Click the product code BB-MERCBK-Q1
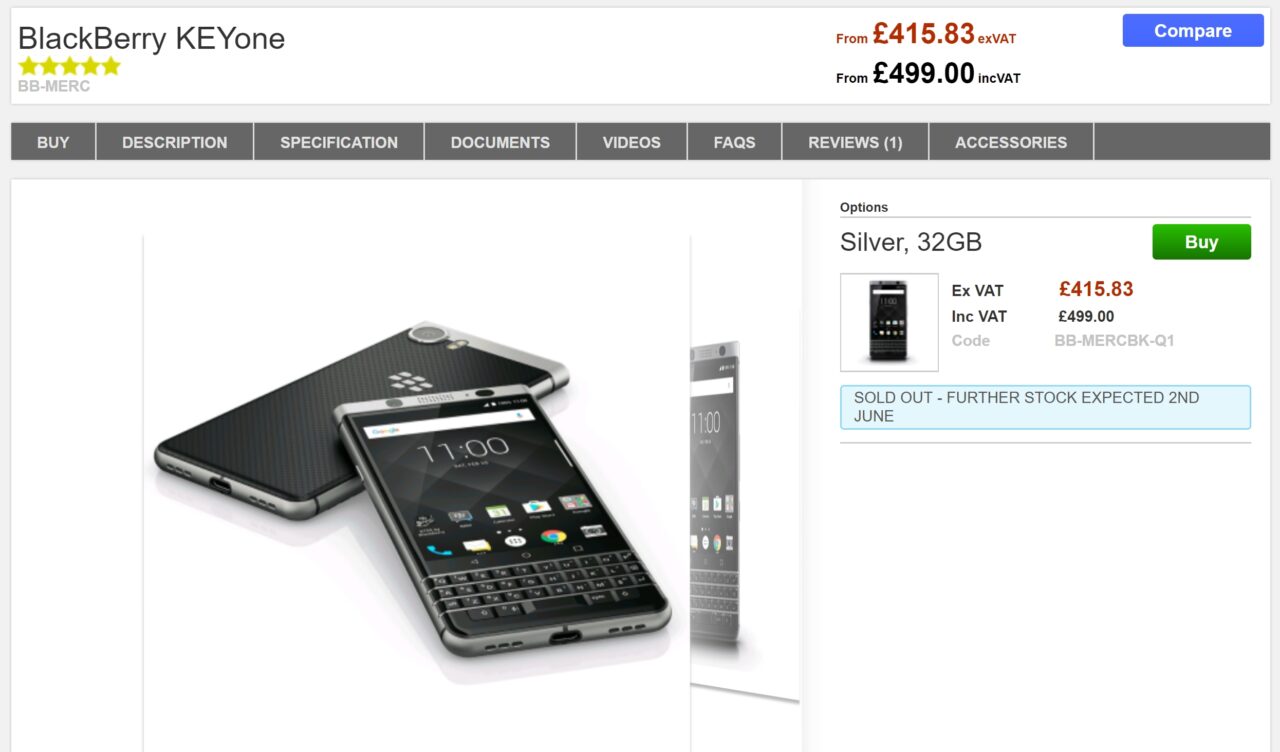Screen dimensions: 1280x752 pos(1114,340)
